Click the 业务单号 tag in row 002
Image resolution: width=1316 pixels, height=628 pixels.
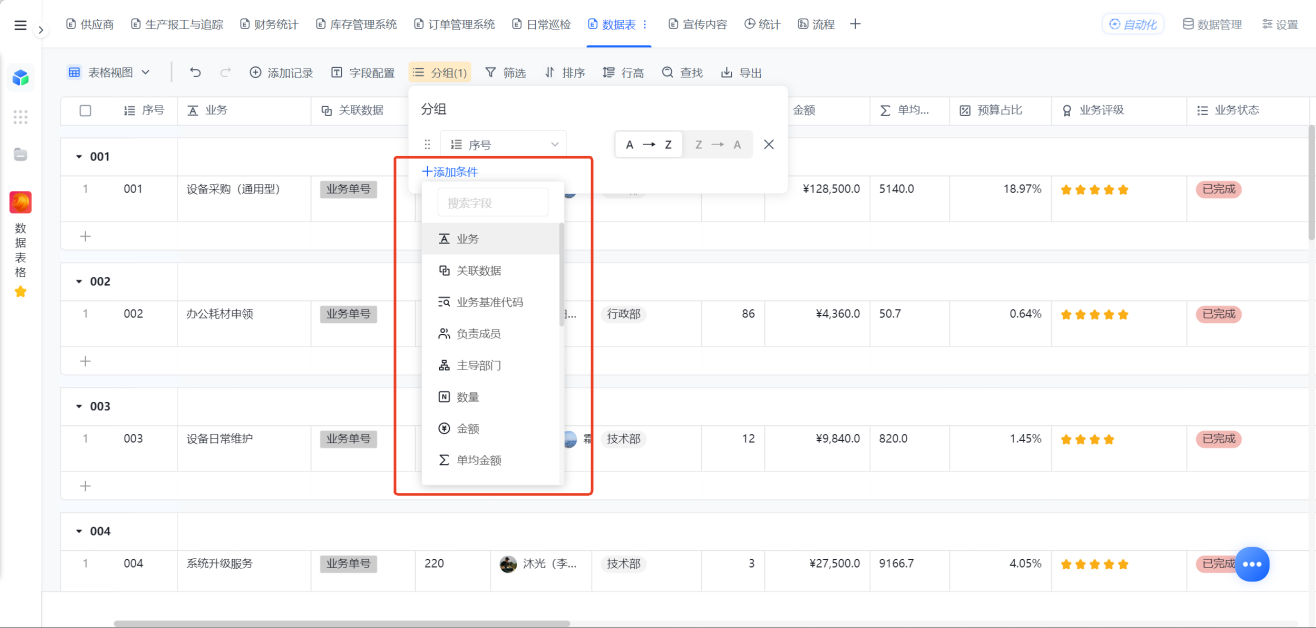click(348, 314)
